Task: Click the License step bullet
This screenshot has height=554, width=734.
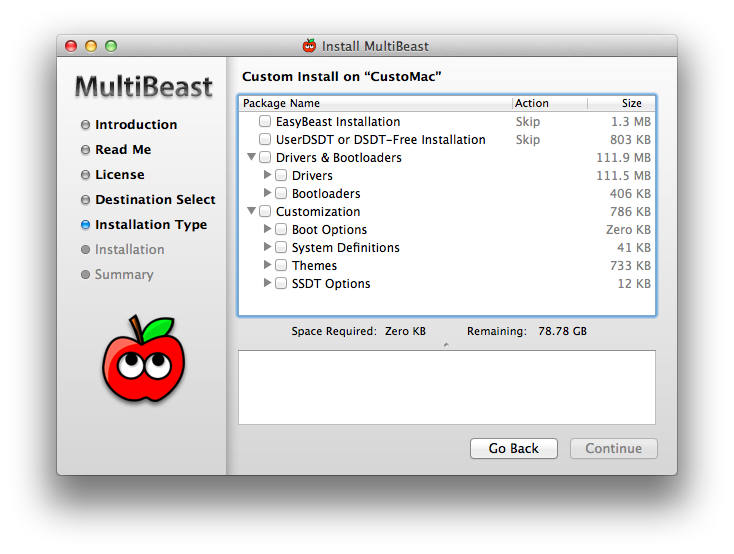Action: (85, 175)
